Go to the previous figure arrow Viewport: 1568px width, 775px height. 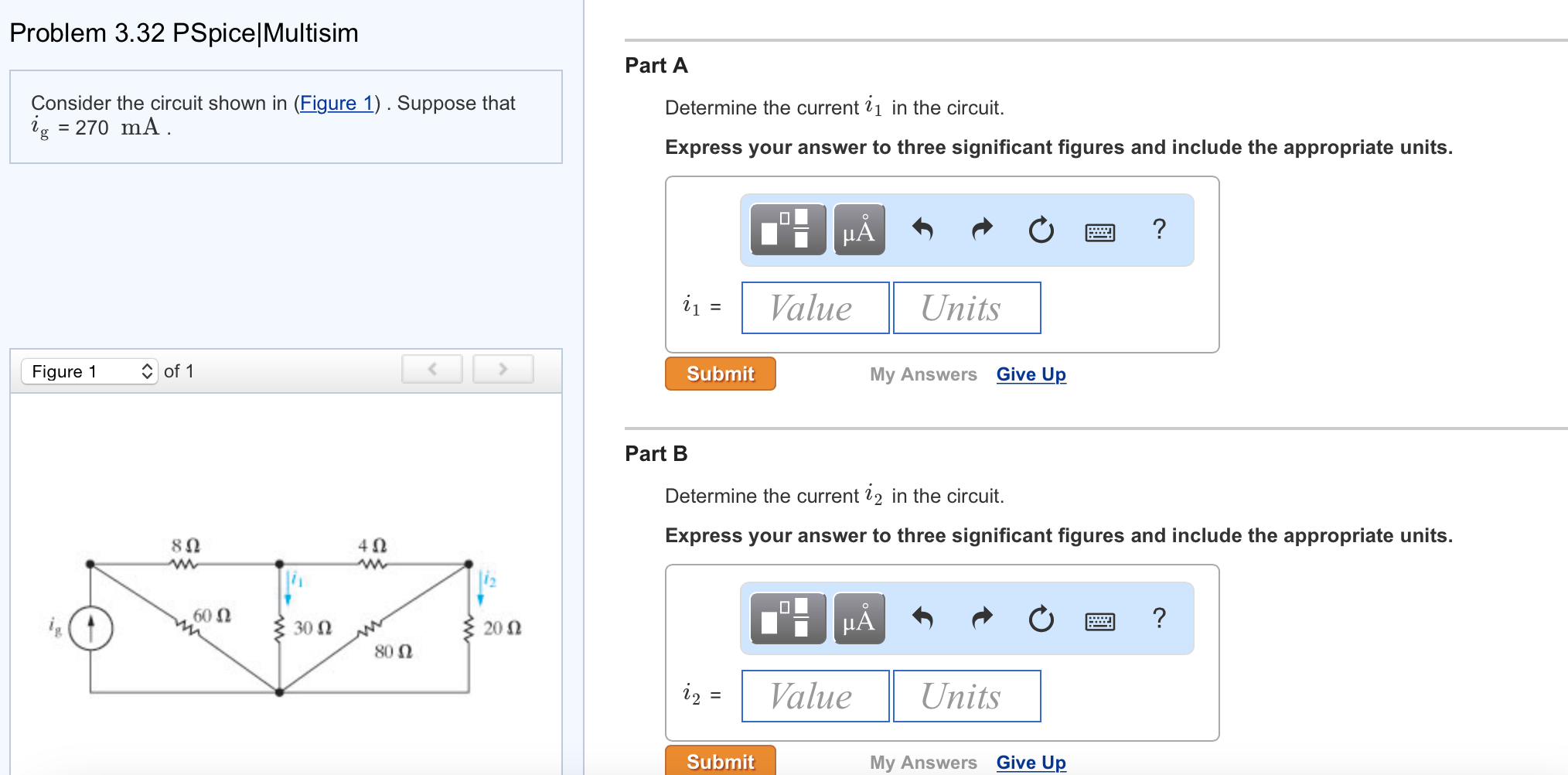(432, 370)
